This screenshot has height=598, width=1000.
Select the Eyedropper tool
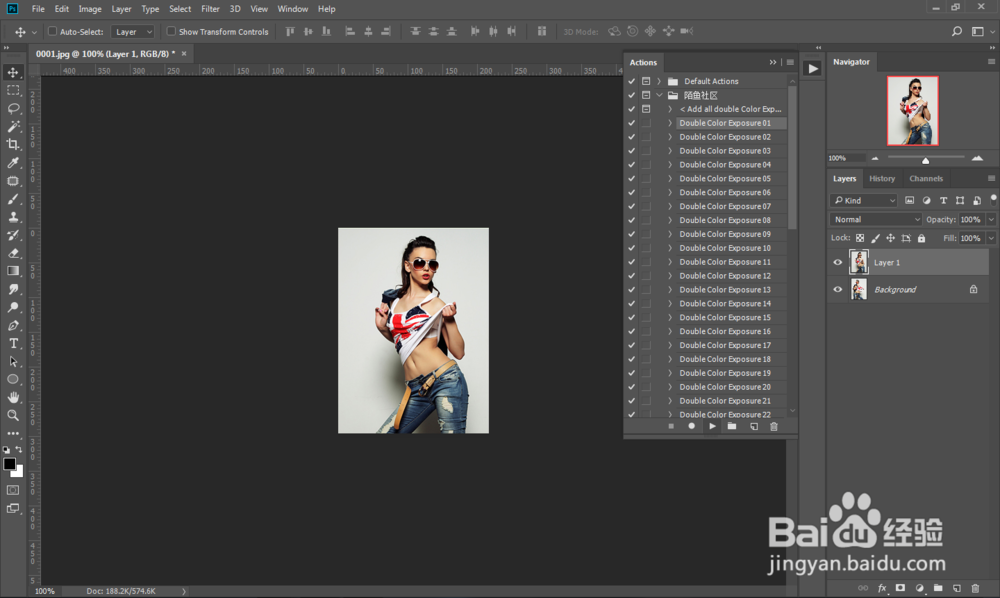13,163
